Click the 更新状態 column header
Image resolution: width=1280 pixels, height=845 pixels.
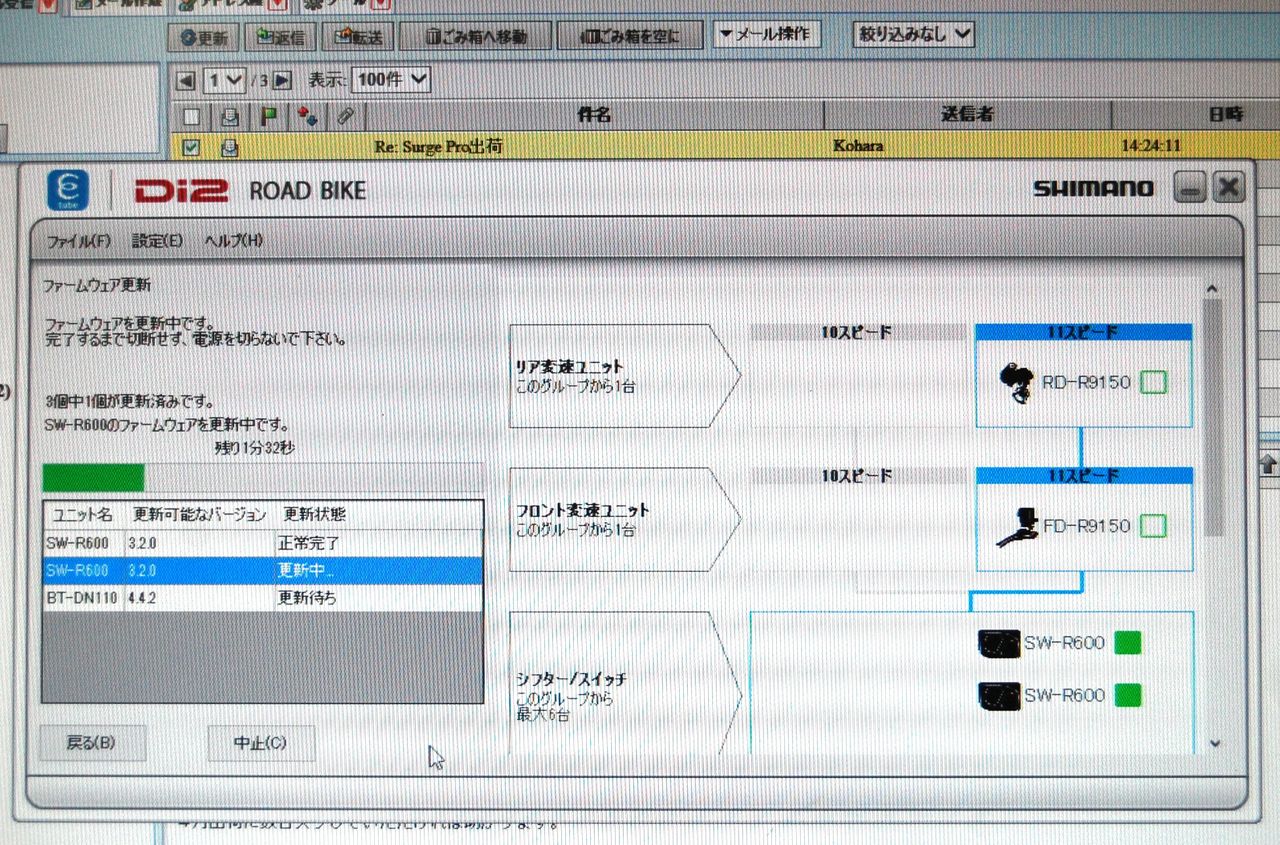point(315,515)
